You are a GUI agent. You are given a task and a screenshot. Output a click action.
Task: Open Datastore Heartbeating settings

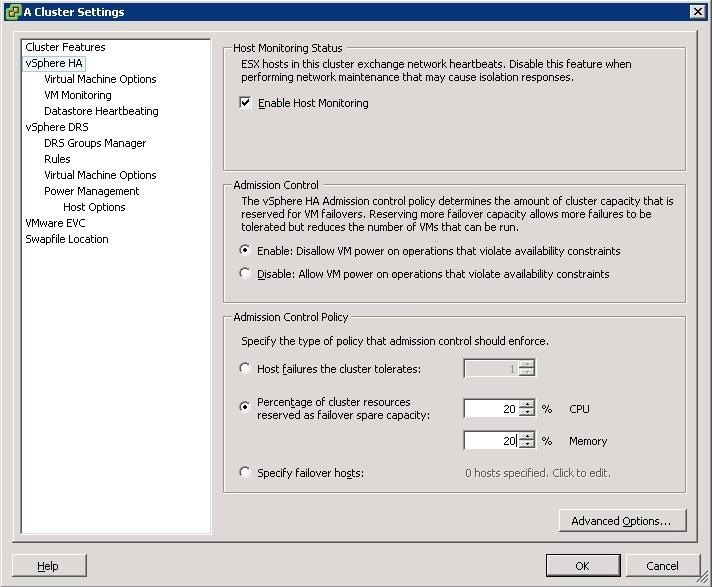101,111
